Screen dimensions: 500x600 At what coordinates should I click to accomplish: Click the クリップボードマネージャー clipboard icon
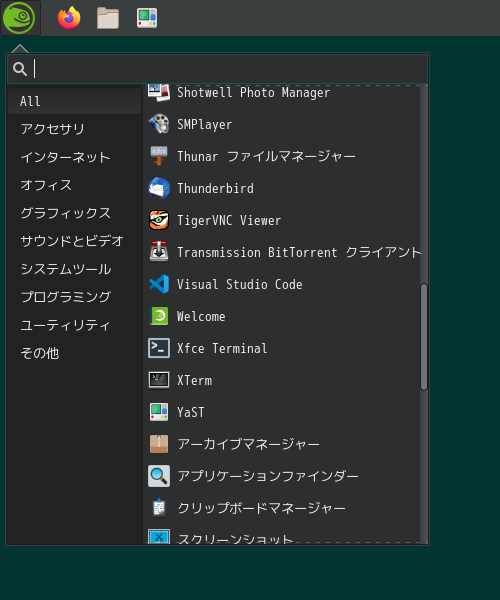[x=159, y=508]
